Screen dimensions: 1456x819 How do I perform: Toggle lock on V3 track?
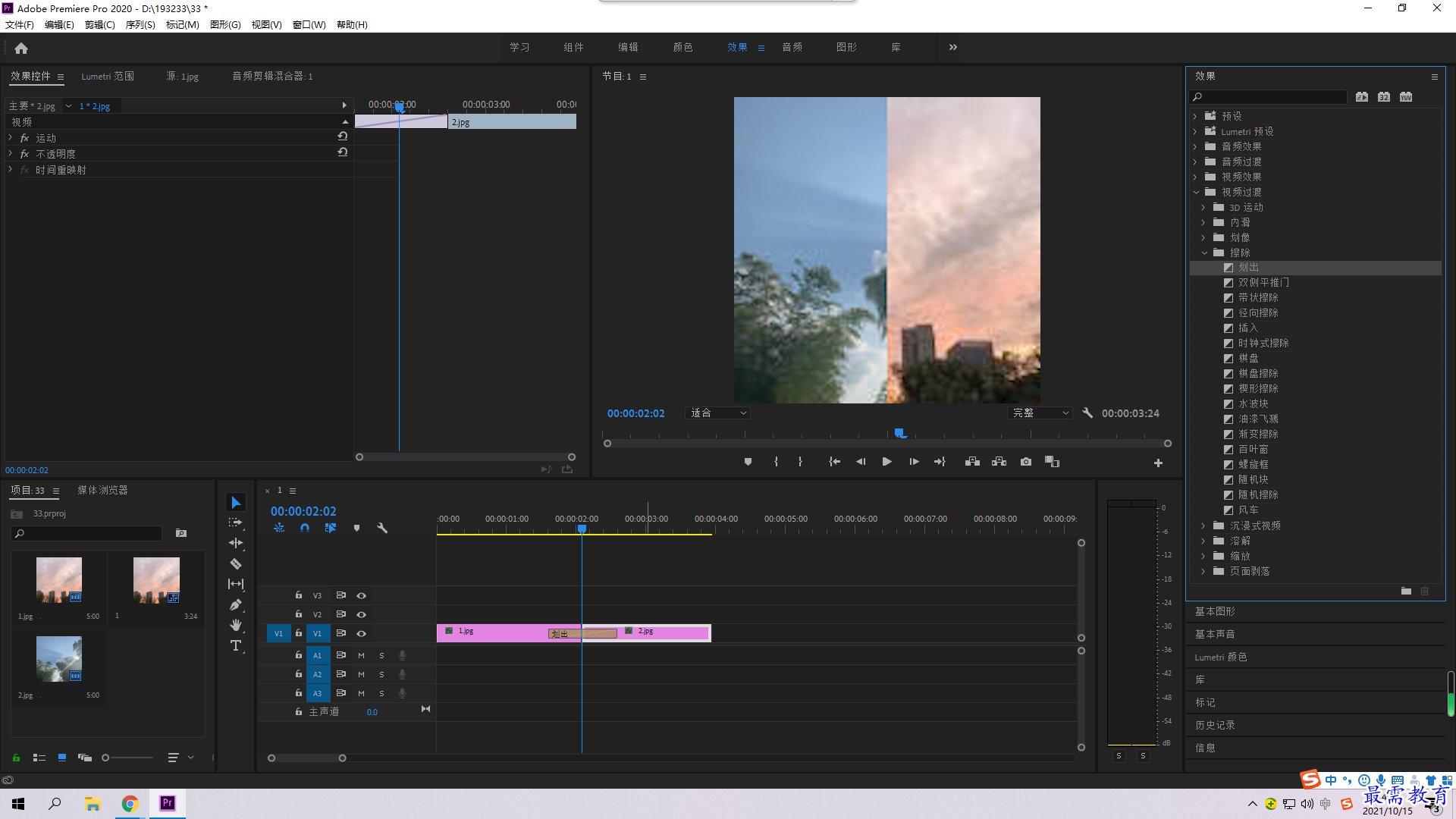(299, 595)
